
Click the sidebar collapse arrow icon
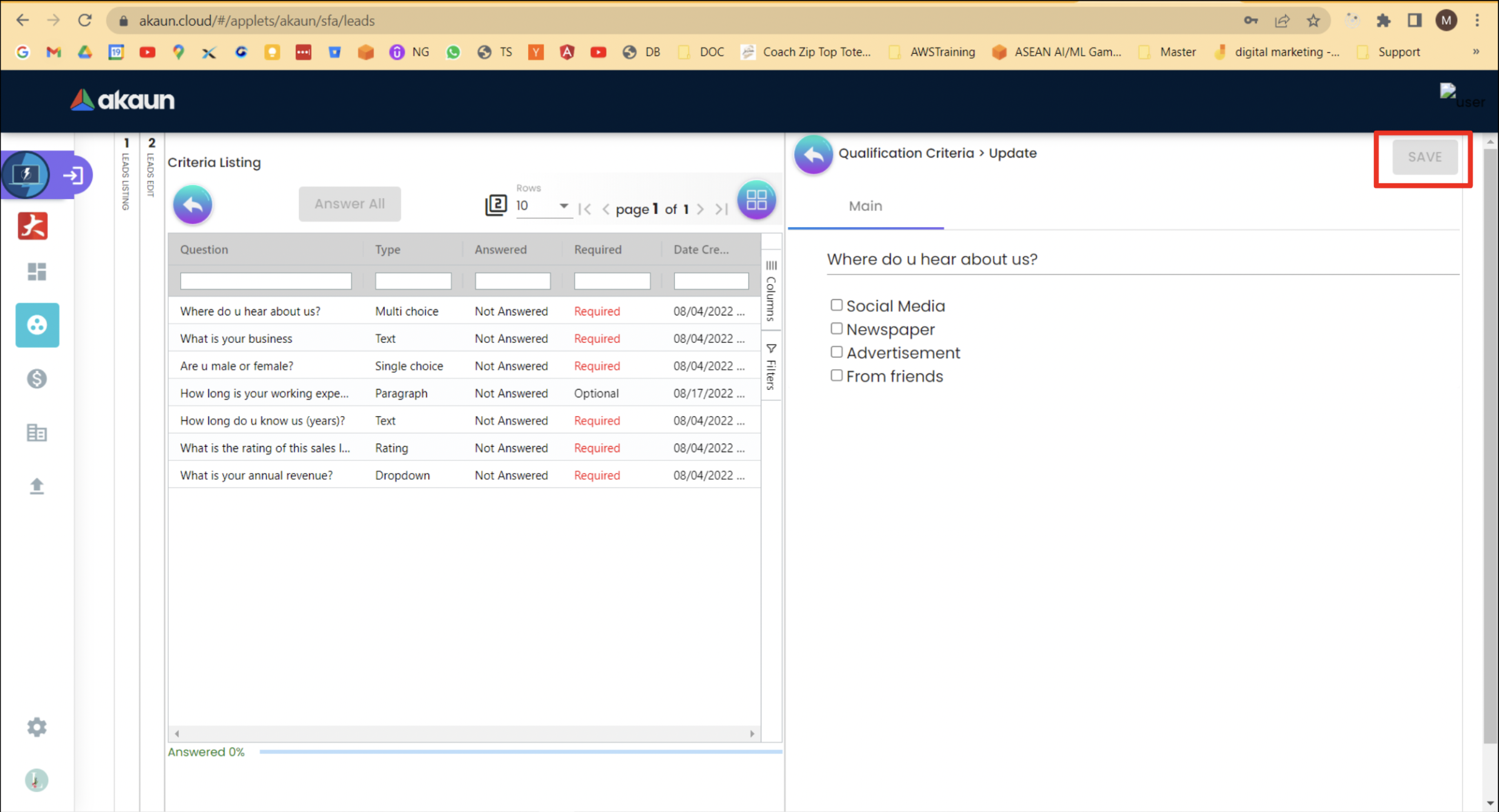coord(73,175)
